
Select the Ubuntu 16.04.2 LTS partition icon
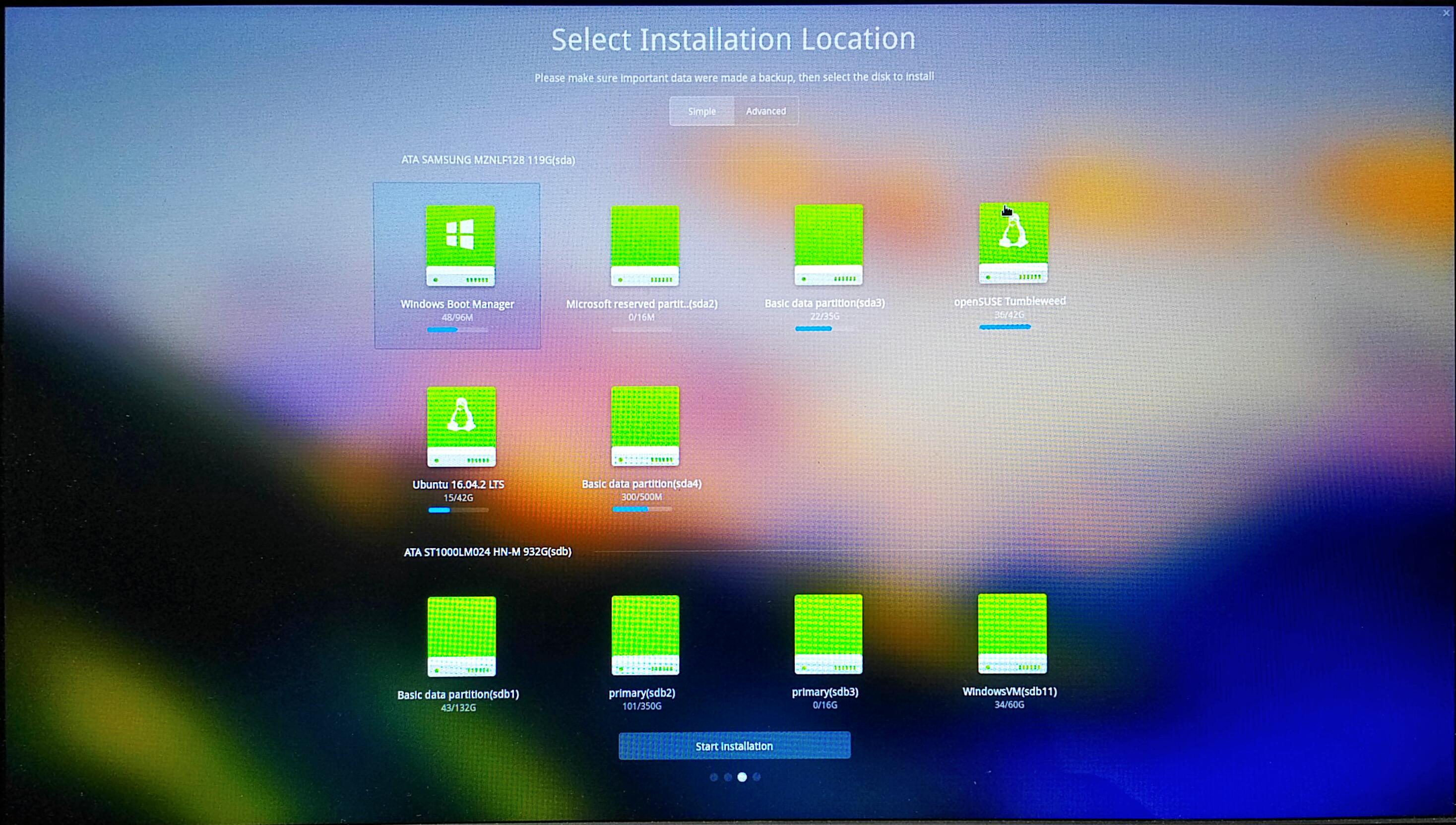point(461,427)
